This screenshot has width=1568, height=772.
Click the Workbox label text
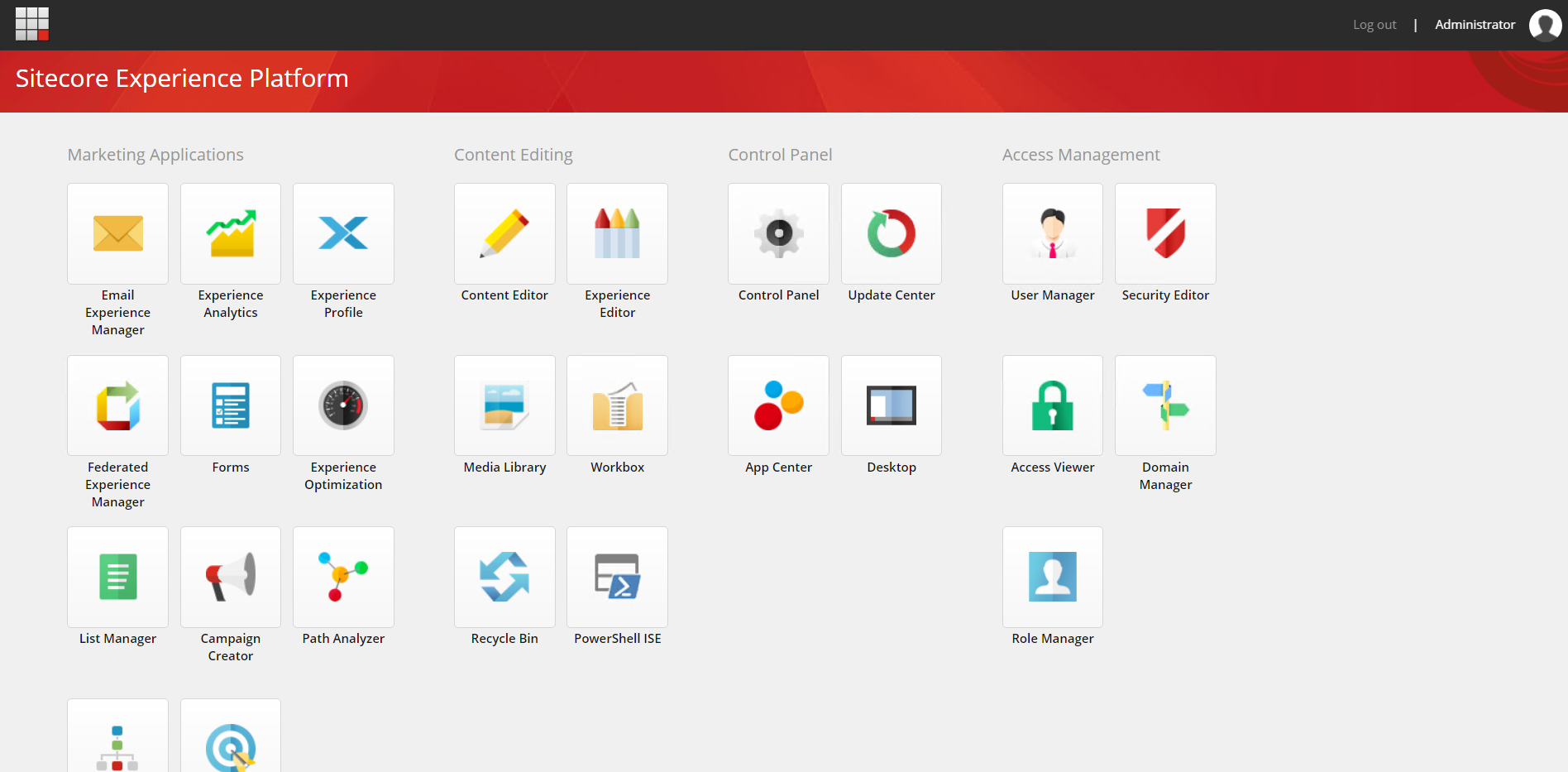[x=617, y=468]
